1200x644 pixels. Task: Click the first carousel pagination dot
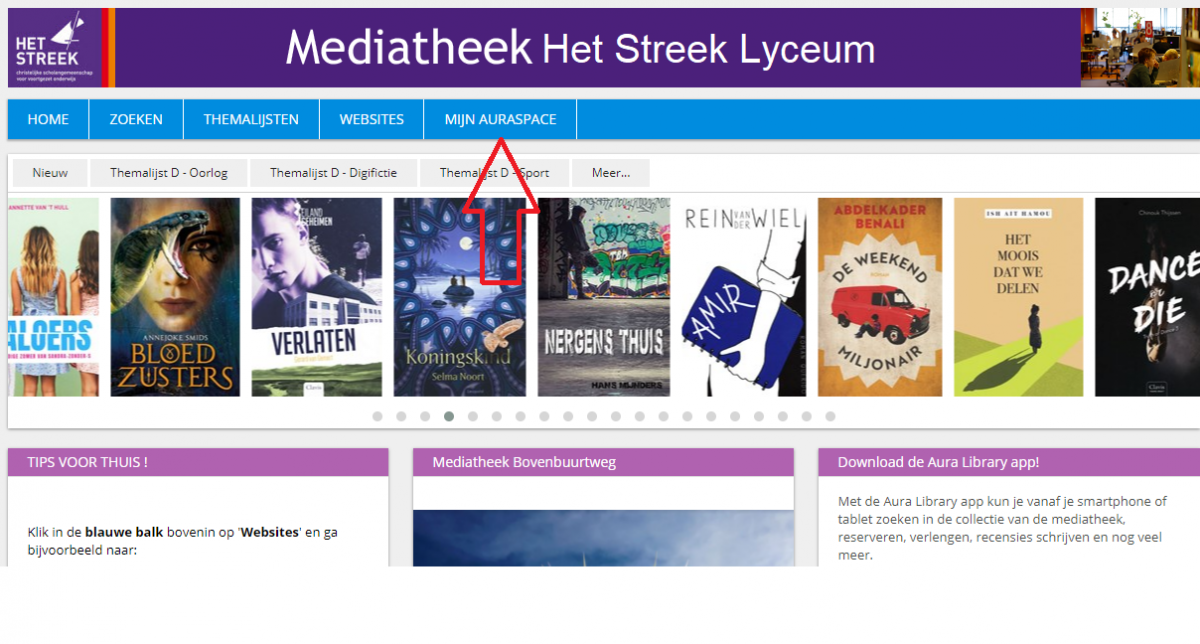pos(377,416)
